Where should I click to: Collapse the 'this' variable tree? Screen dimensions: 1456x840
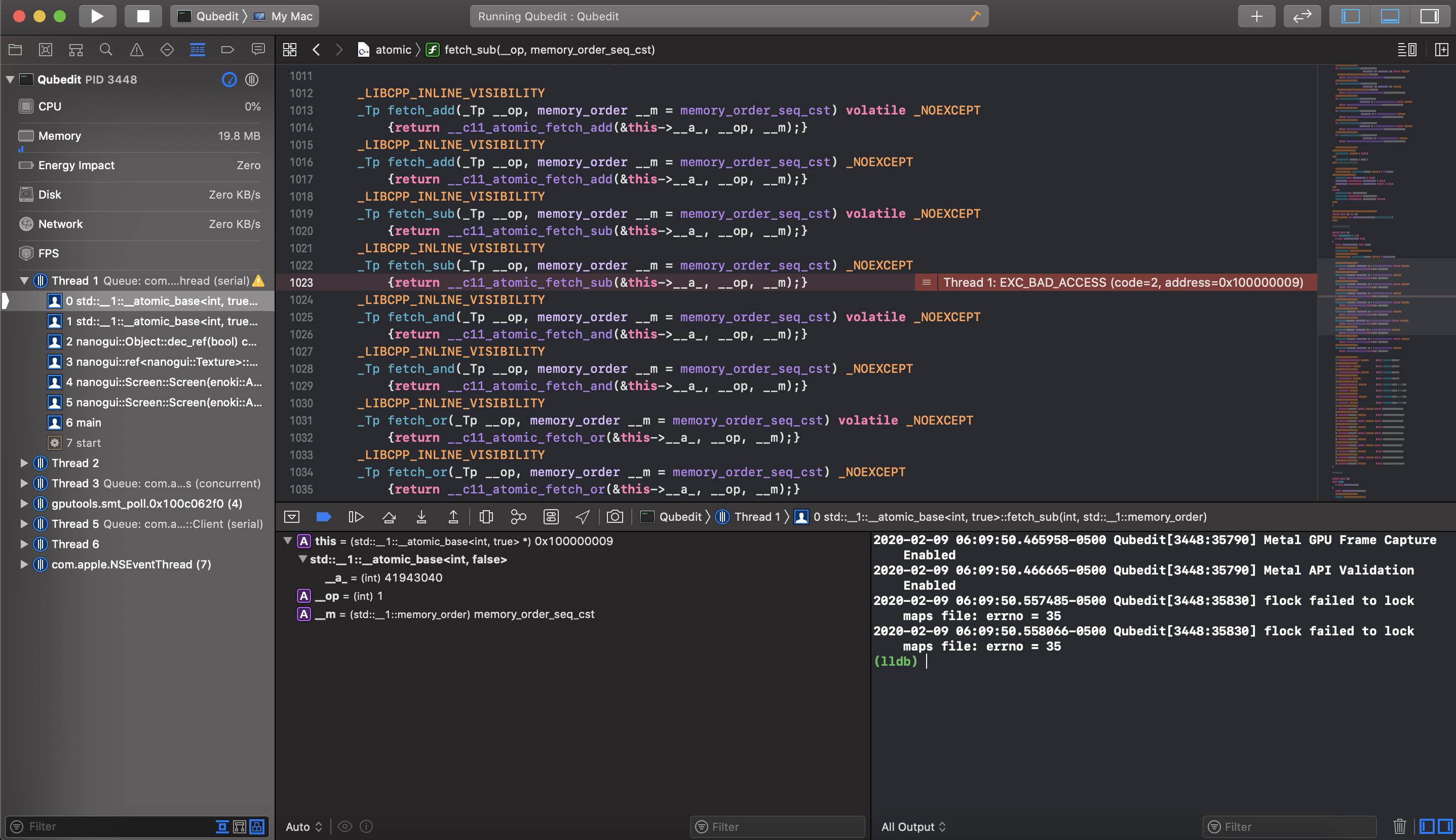pyautogui.click(x=287, y=541)
